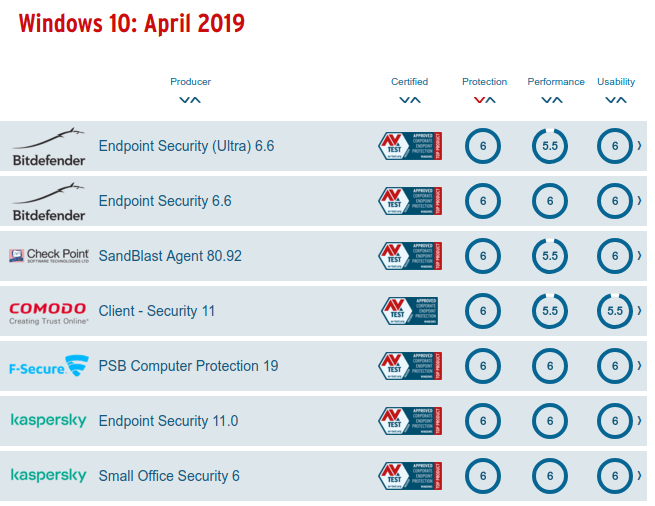Open the Client - Security 11 link

(157, 311)
